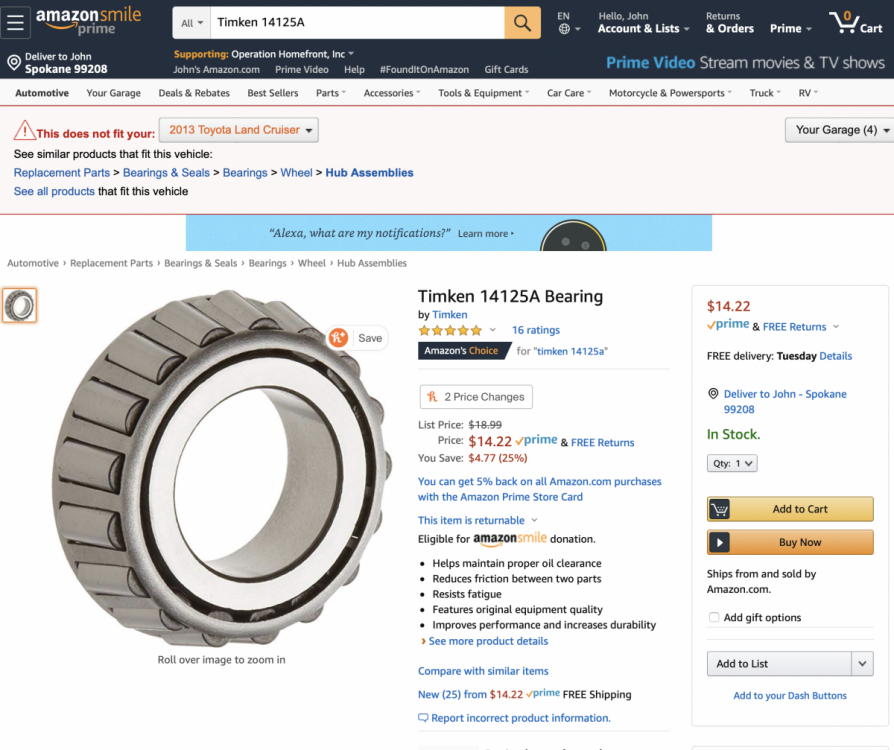Open the Automotive navigation menu
This screenshot has height=750, width=894.
click(x=41, y=93)
